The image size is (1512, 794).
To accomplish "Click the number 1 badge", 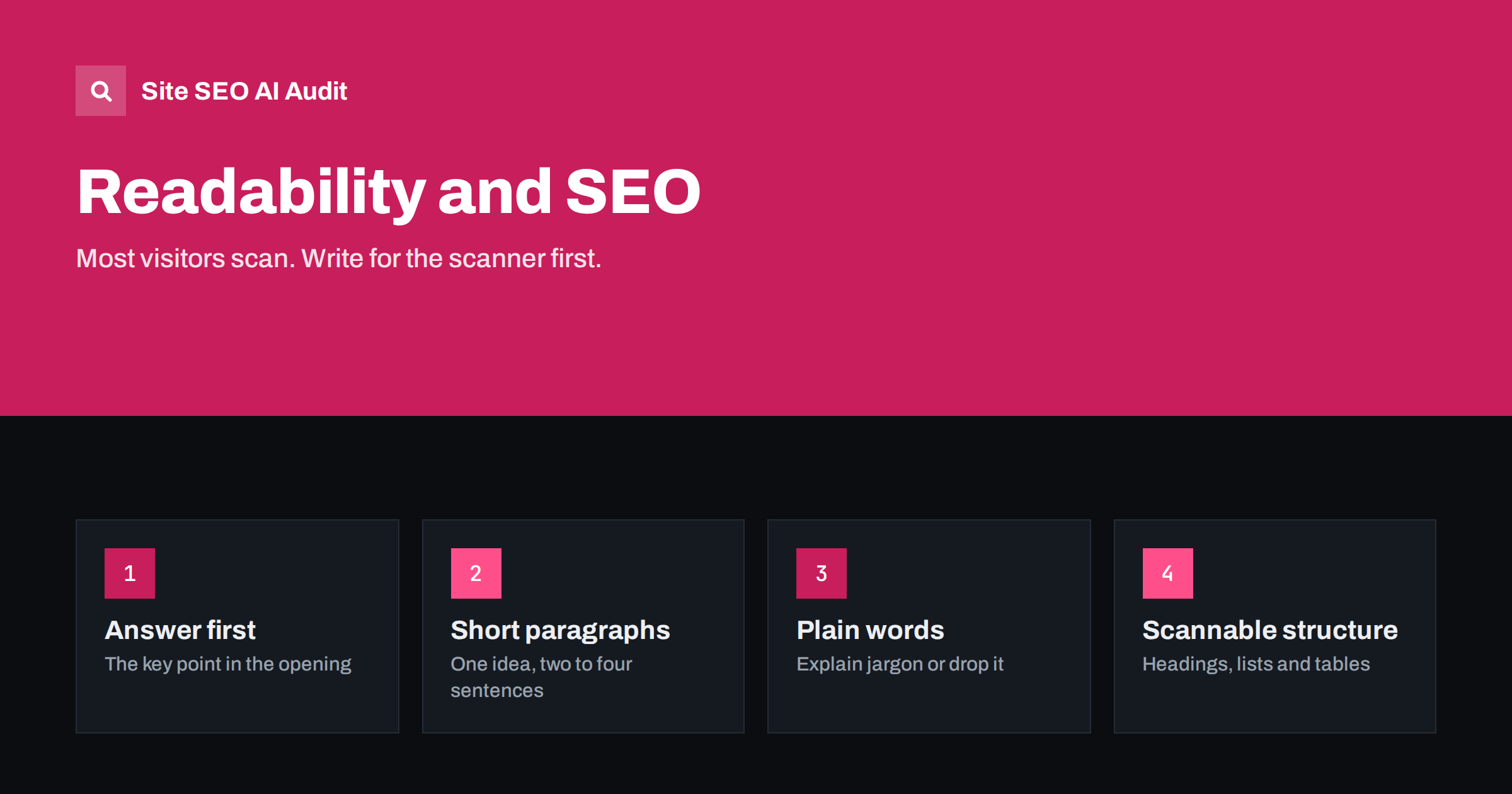I will click(x=130, y=573).
